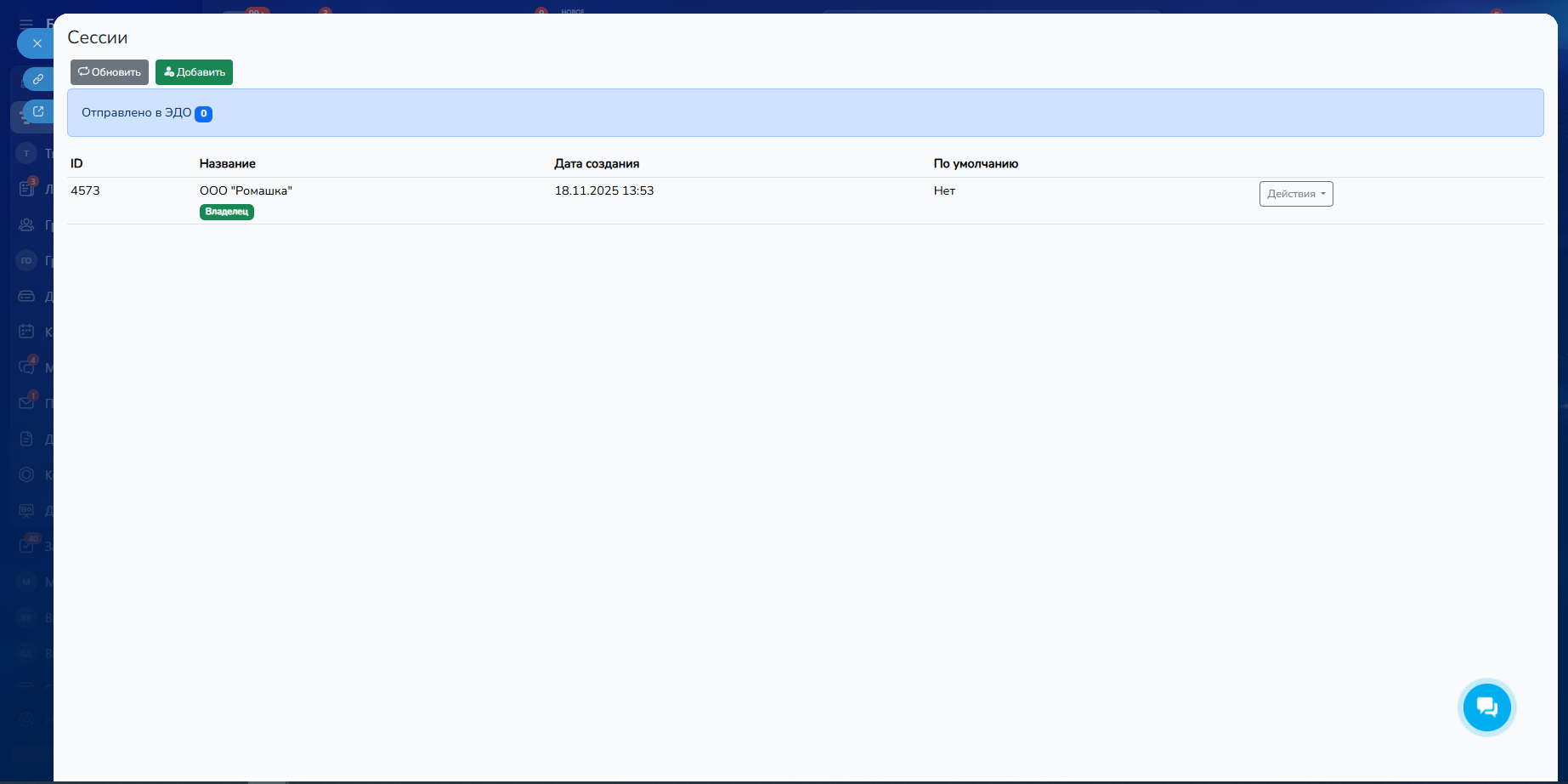
Task: Select the round M avatar in background sidebar
Action: pos(27,582)
